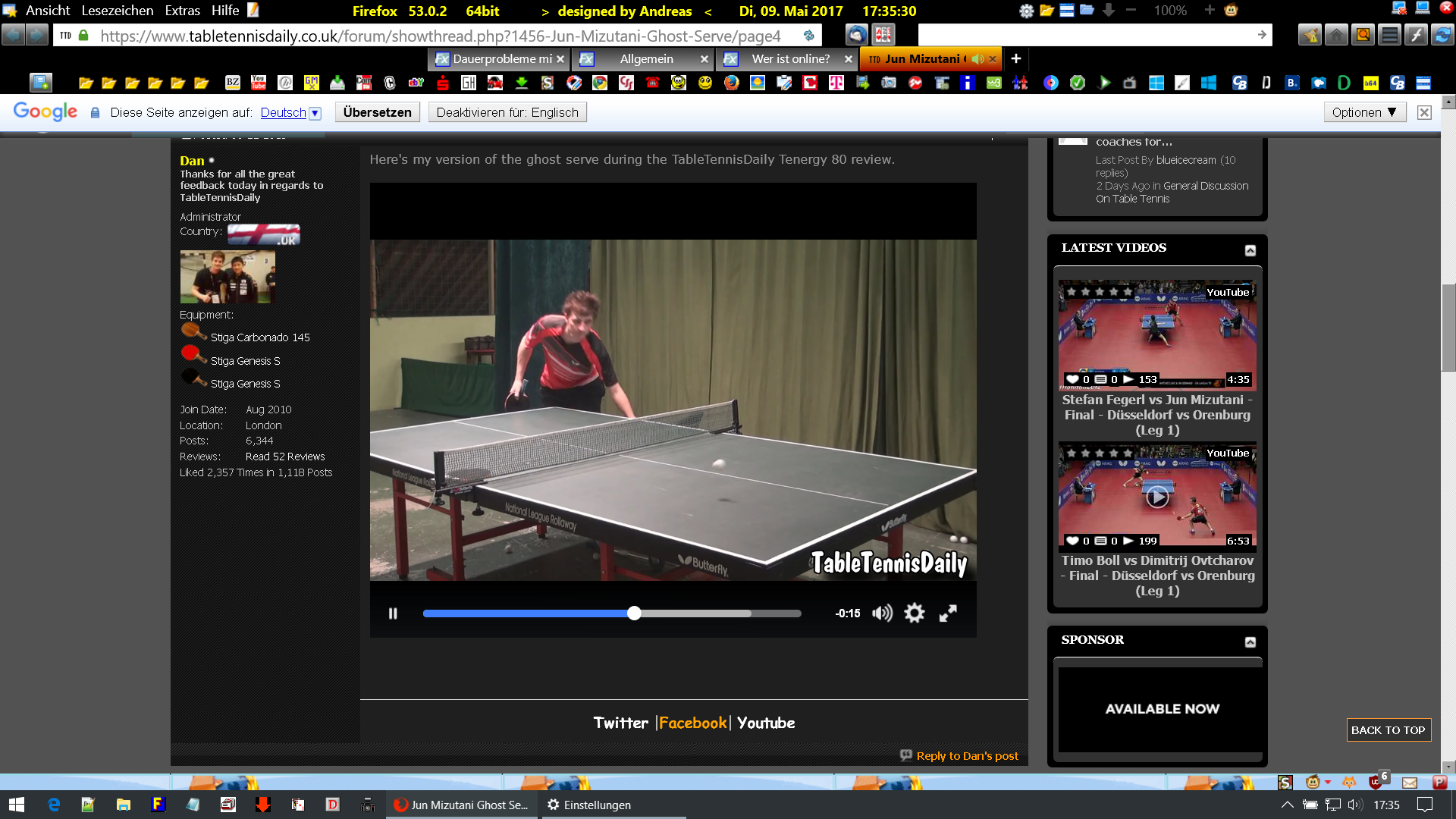The height and width of the screenshot is (819, 1456).
Task: Open the Lesezeichen menu
Action: tap(118, 11)
